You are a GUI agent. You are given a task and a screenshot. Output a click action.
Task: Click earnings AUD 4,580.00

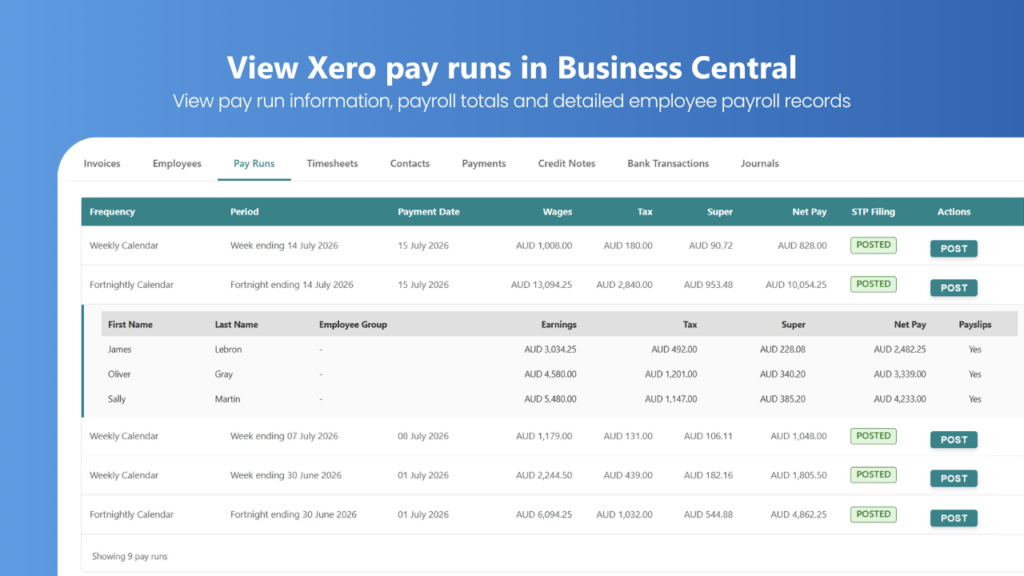coord(550,374)
